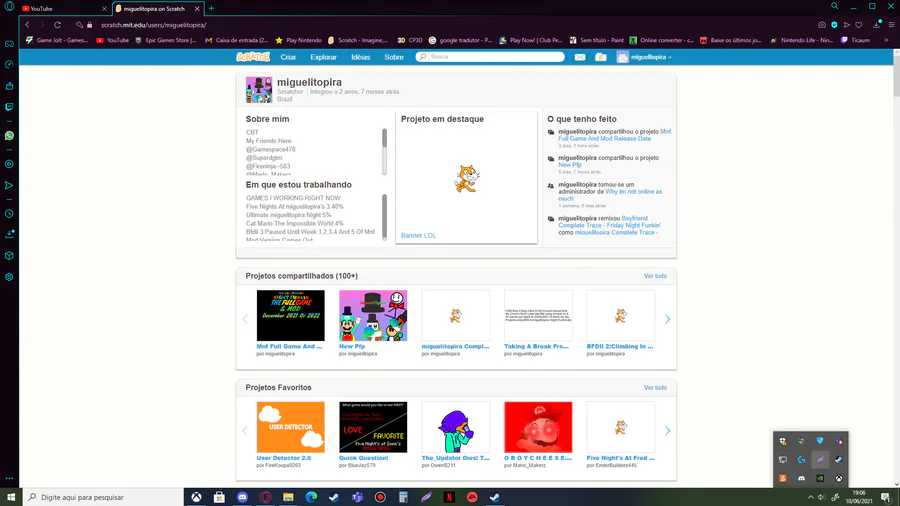Open the GX Corner gamepad sidebar icon
Image resolution: width=900 pixels, height=506 pixels.
tap(9, 44)
